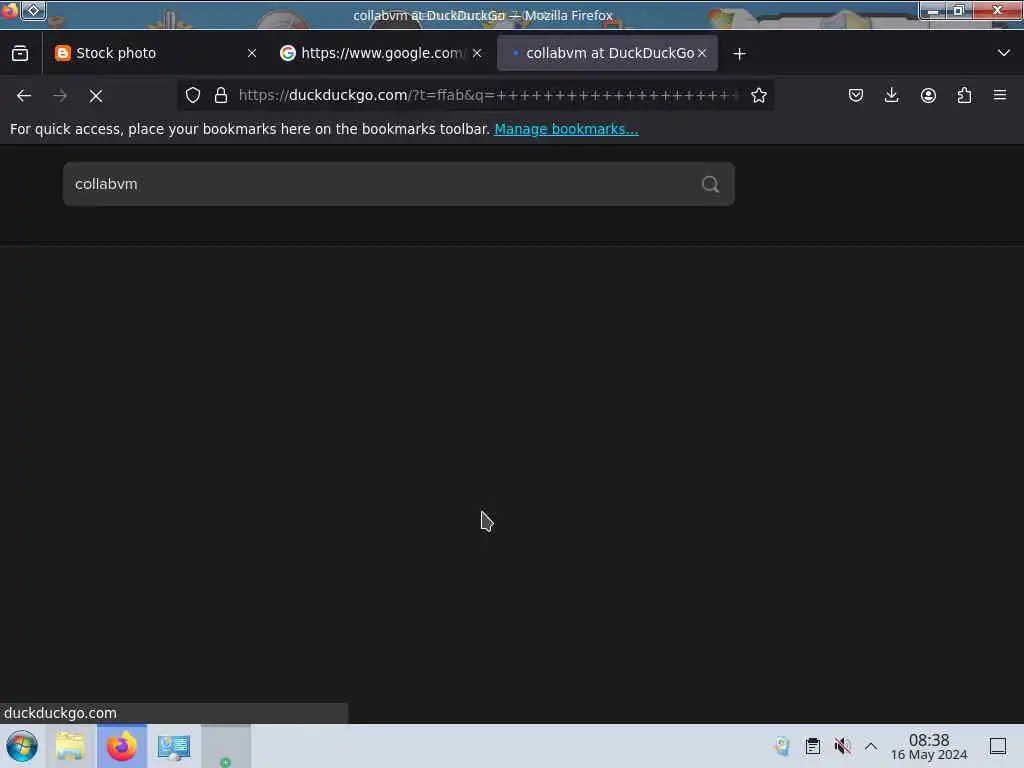
Task: Open File Explorer from taskbar
Action: pos(70,746)
